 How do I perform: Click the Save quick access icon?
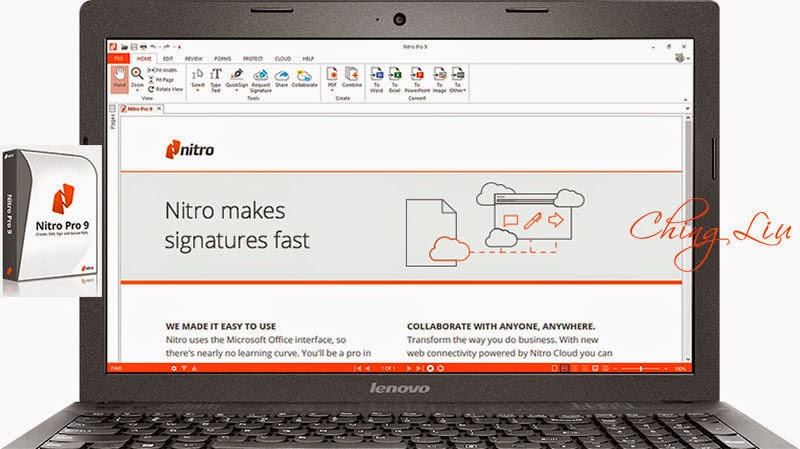[134, 47]
